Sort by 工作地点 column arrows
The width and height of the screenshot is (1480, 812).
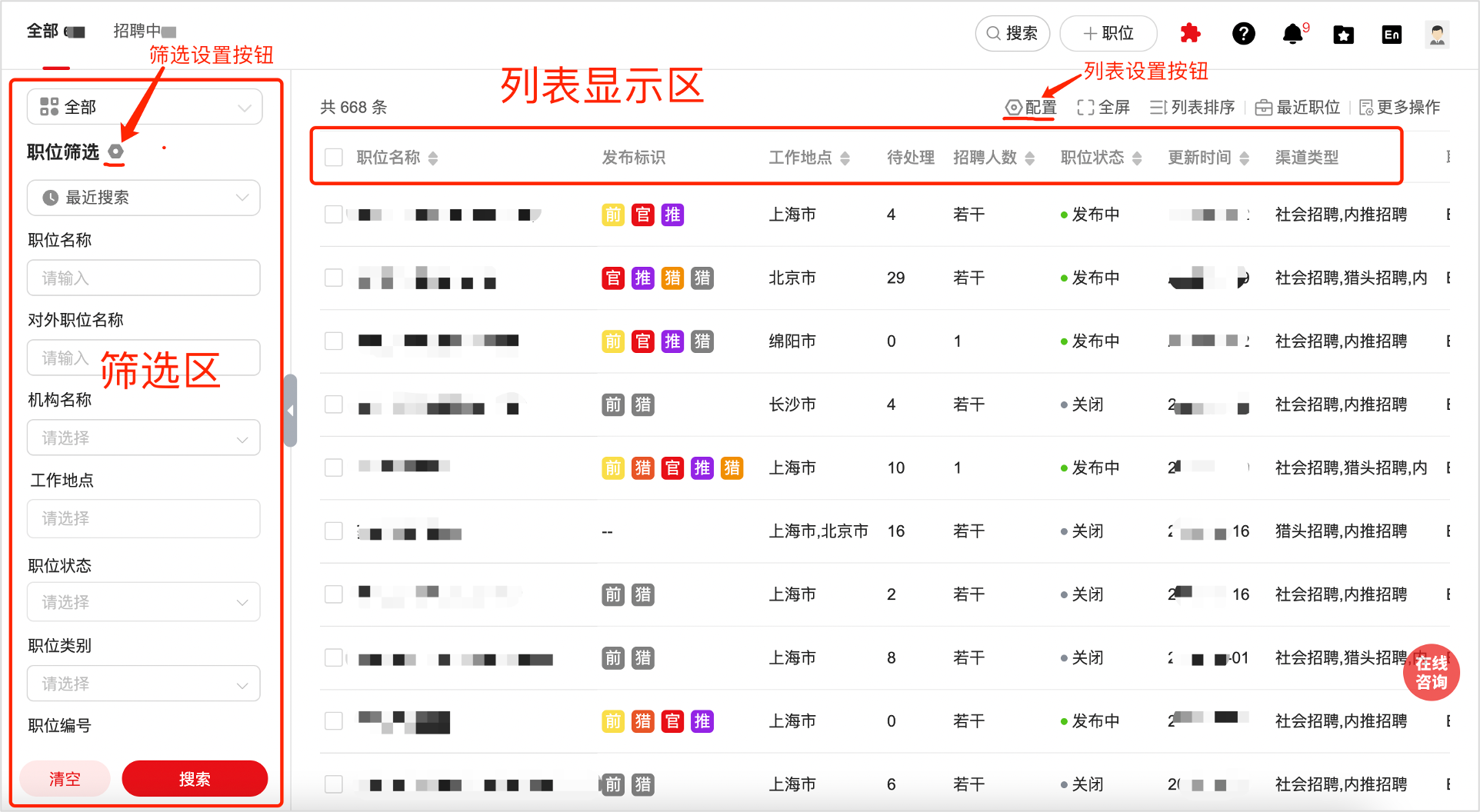[845, 158]
